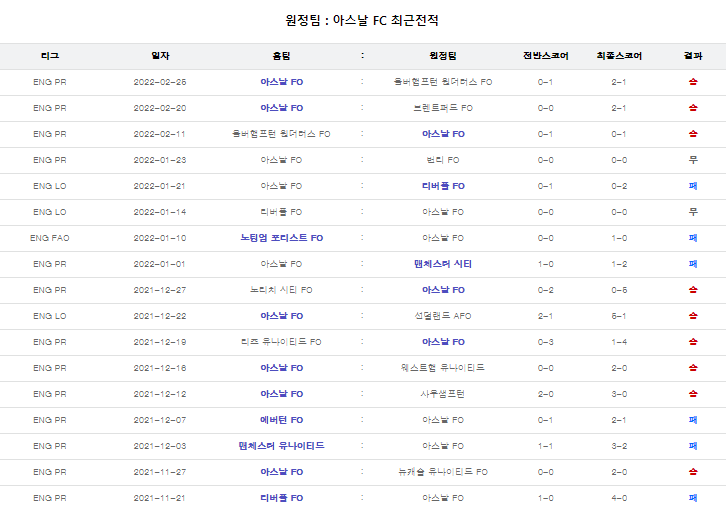The image size is (726, 508).
Task: Click 사우샘프턴 away team name
Action: [x=443, y=394]
